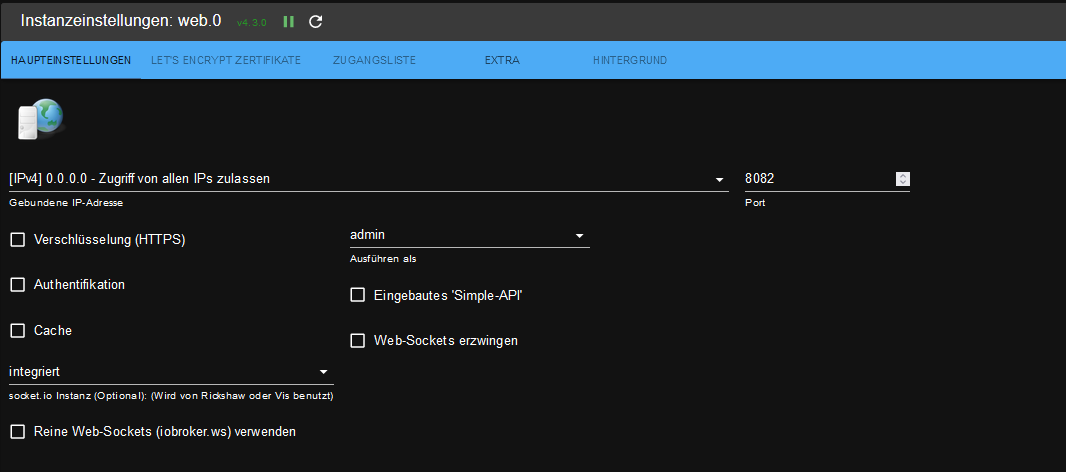Open the Zugangsliste tab

pos(374,60)
